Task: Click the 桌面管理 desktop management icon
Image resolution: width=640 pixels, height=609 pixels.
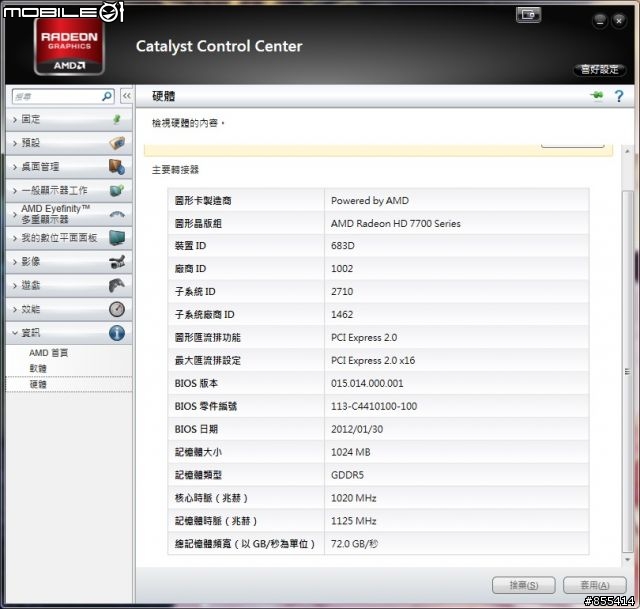Action: [x=117, y=167]
